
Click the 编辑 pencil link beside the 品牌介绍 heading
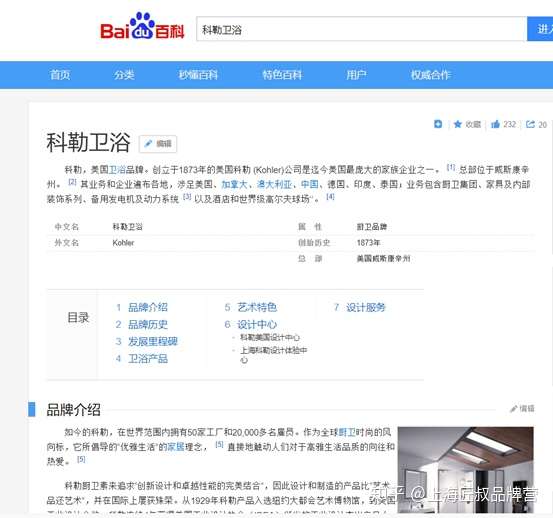pos(522,408)
